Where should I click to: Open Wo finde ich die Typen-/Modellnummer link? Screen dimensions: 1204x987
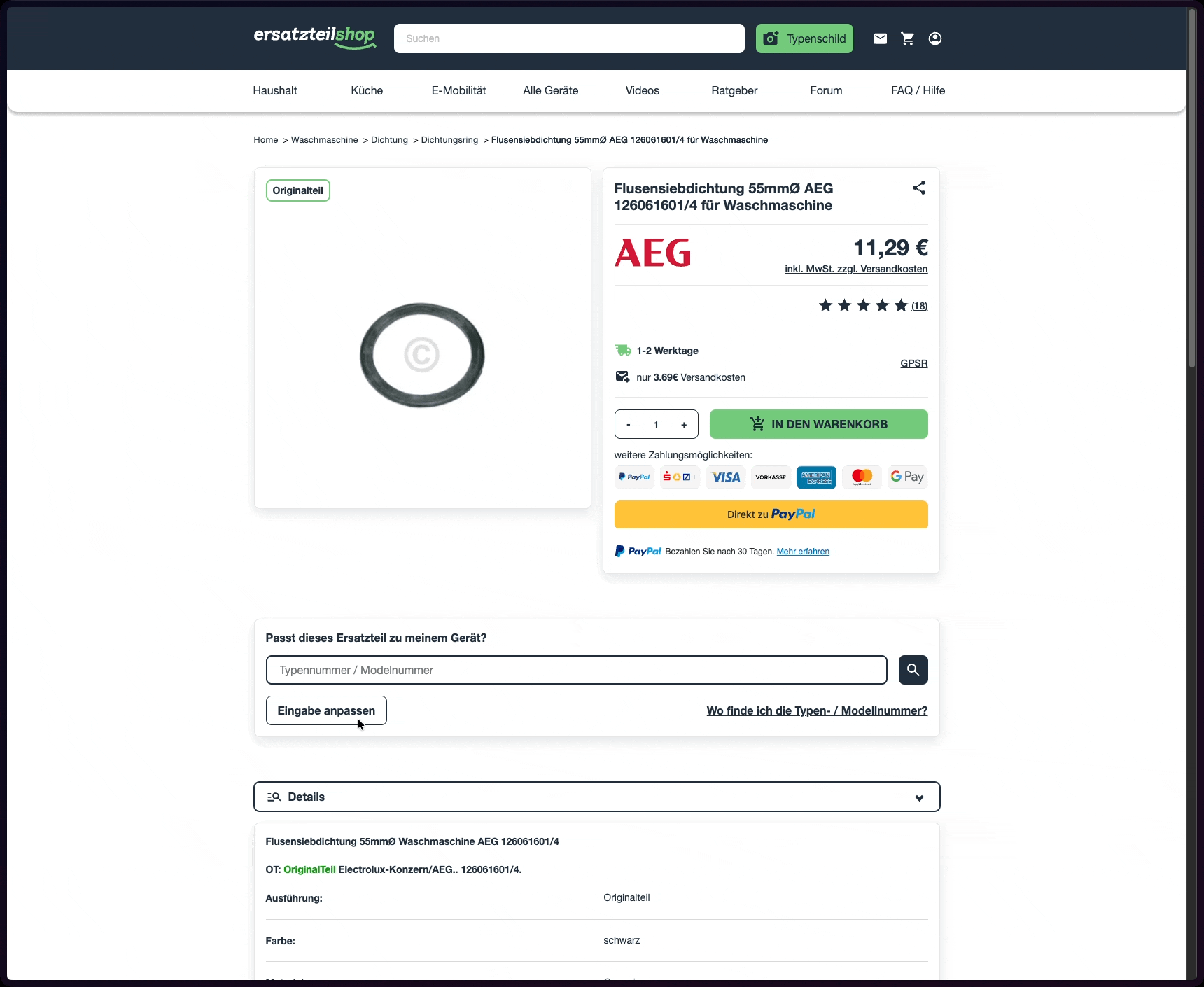(x=817, y=710)
